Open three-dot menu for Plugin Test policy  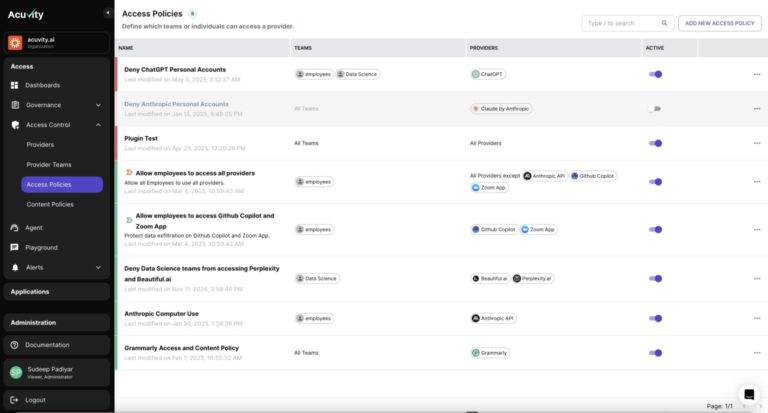757,143
